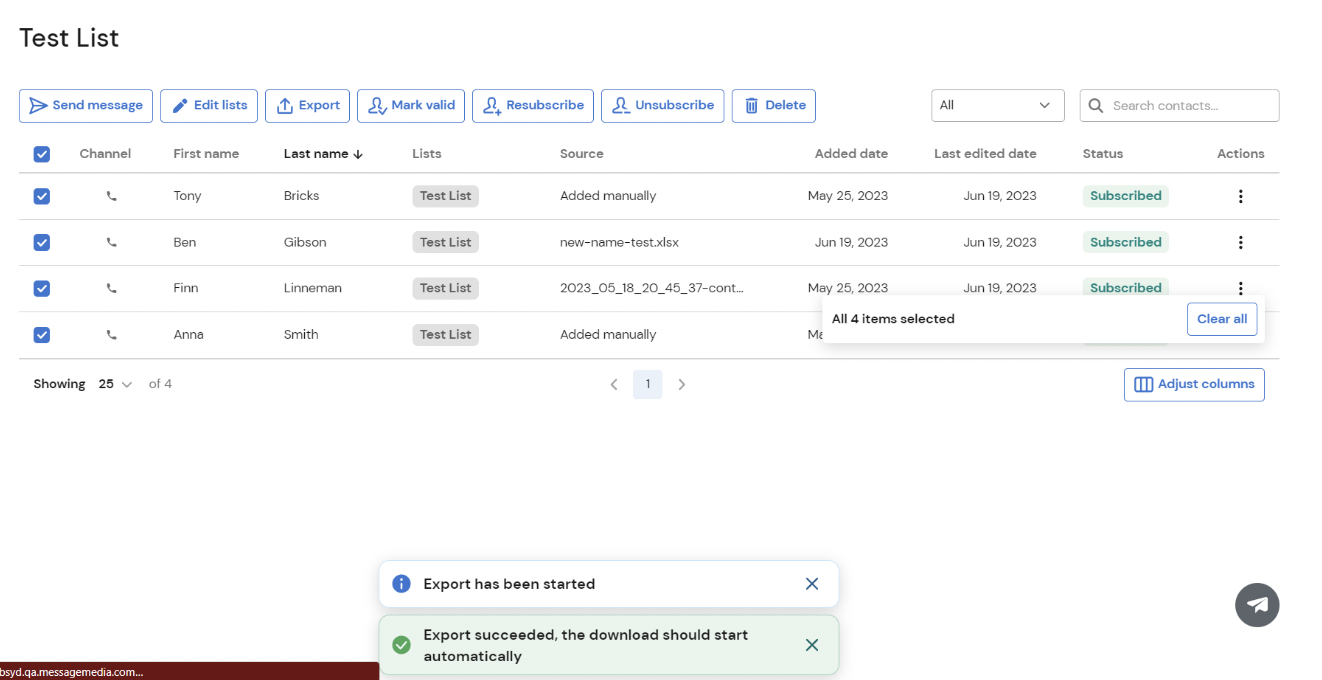Screen dimensions: 1322x680
Task: Uncheck the select-all checkbox in the header
Action: coord(41,154)
